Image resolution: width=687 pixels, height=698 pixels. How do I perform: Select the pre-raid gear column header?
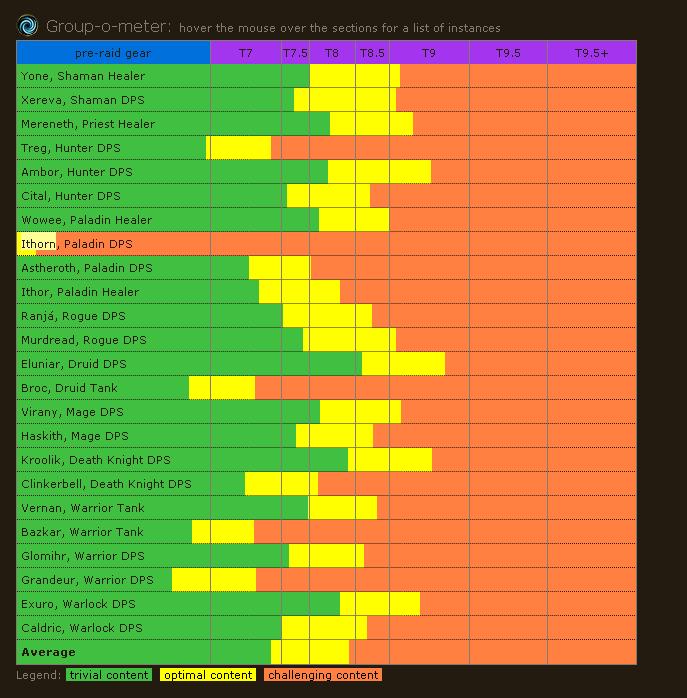(113, 53)
